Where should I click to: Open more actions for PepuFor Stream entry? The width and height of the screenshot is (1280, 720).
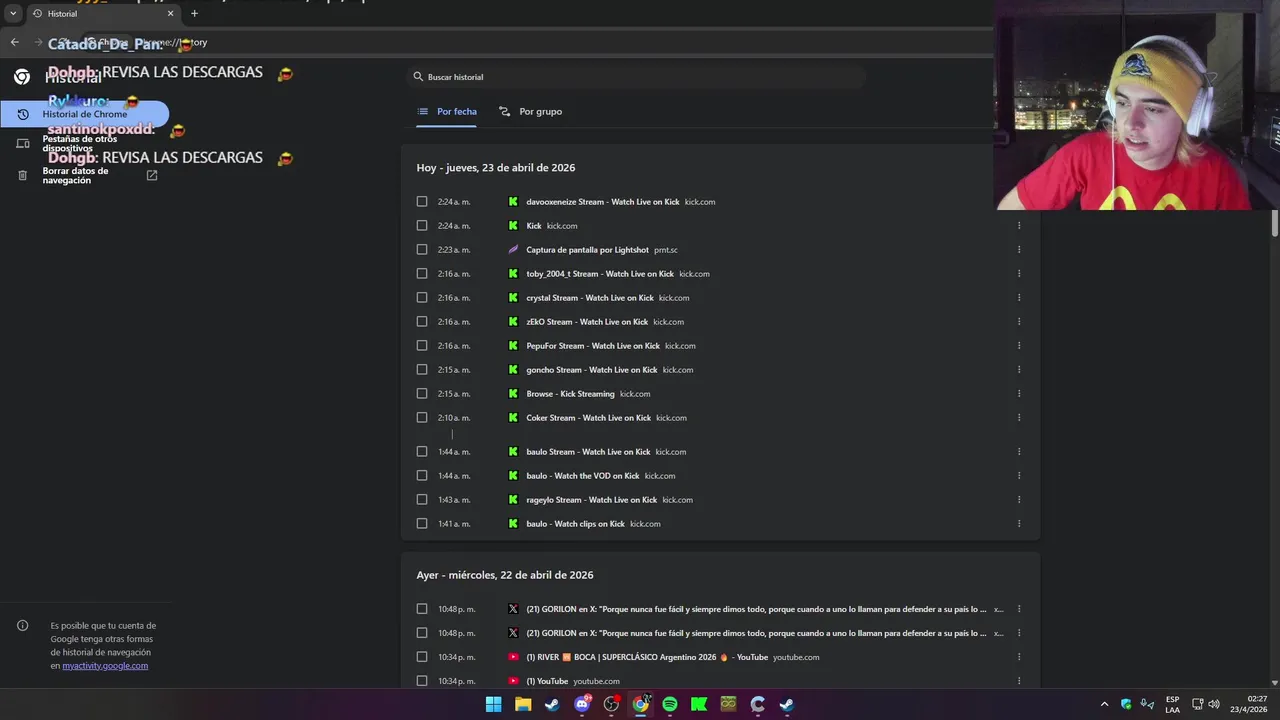(x=1019, y=346)
